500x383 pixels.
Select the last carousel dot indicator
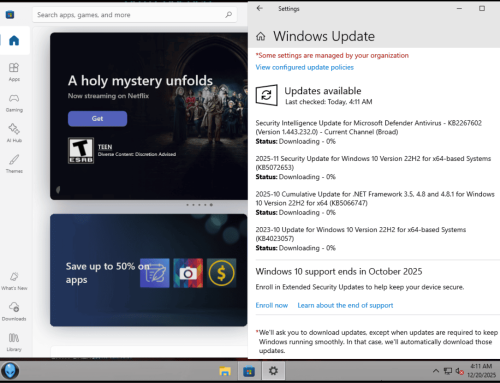click(211, 205)
